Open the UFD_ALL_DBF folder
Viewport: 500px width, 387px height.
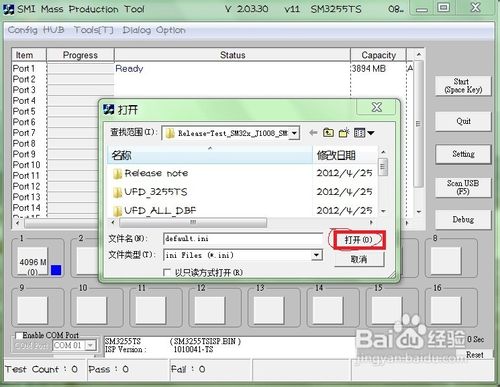point(154,210)
